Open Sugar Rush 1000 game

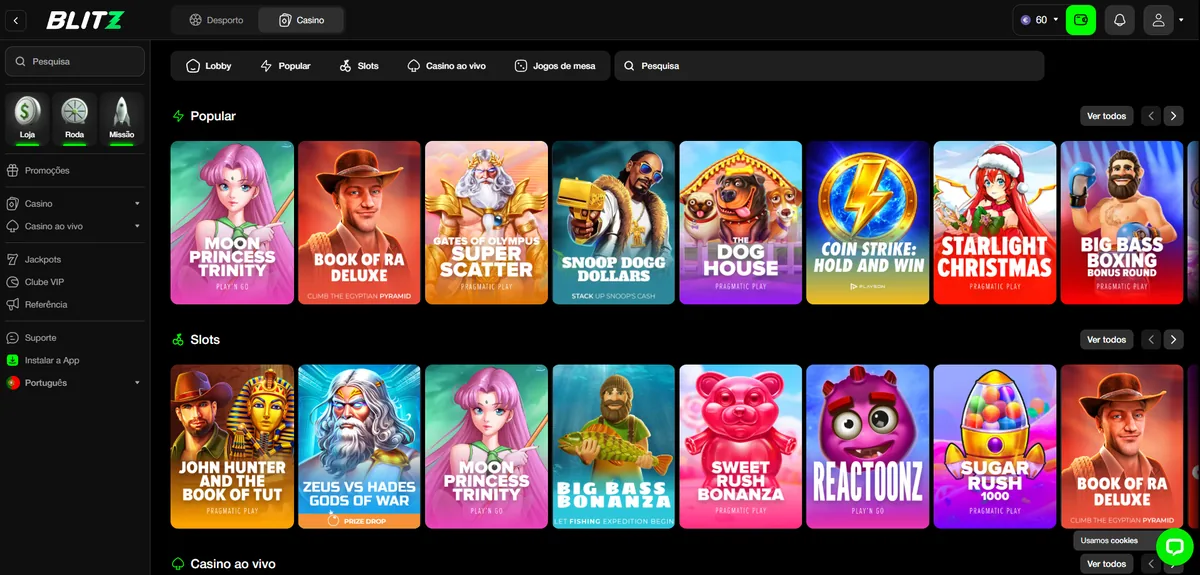994,446
